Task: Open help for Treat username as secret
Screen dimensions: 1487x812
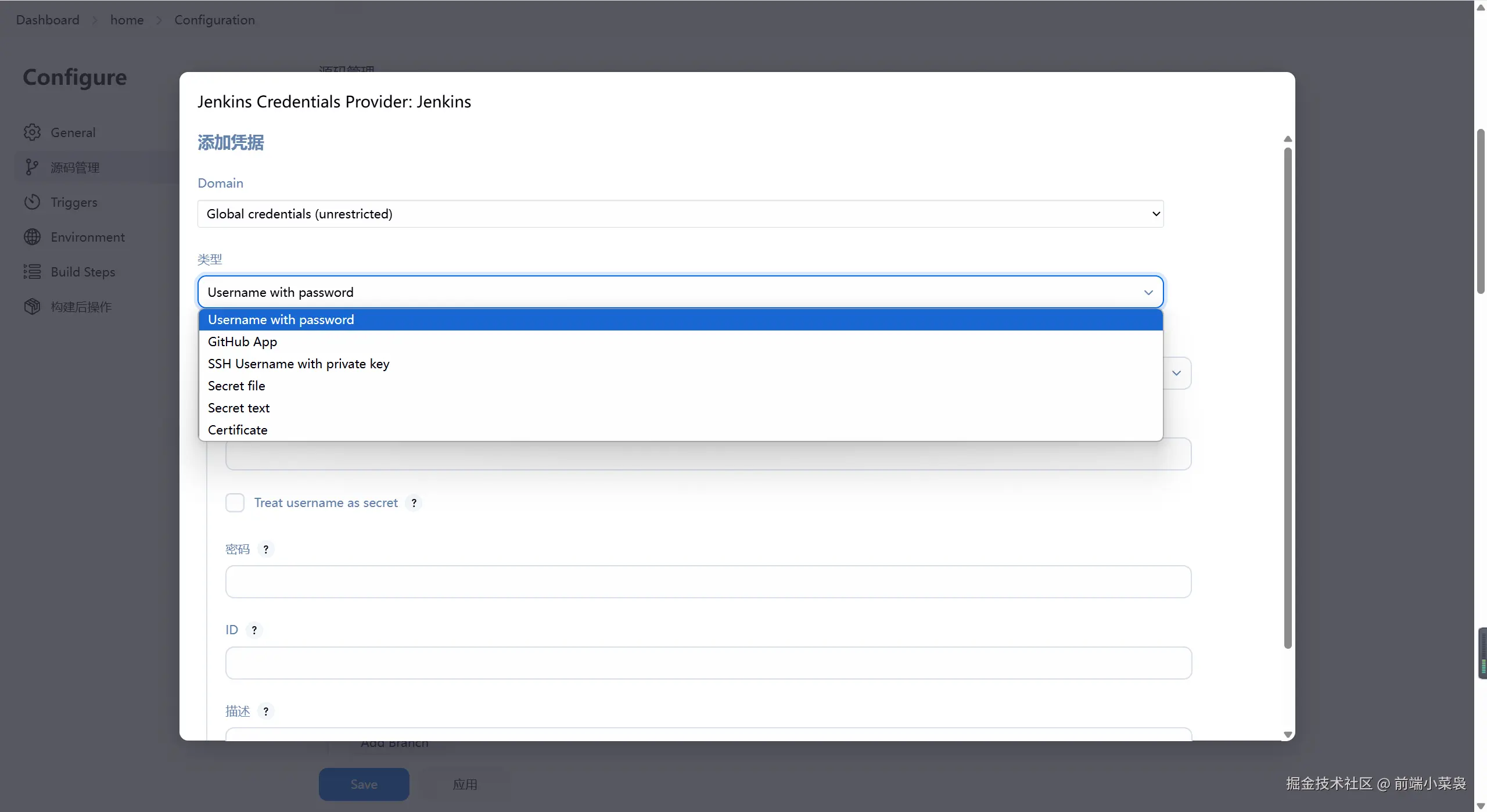Action: [x=414, y=503]
